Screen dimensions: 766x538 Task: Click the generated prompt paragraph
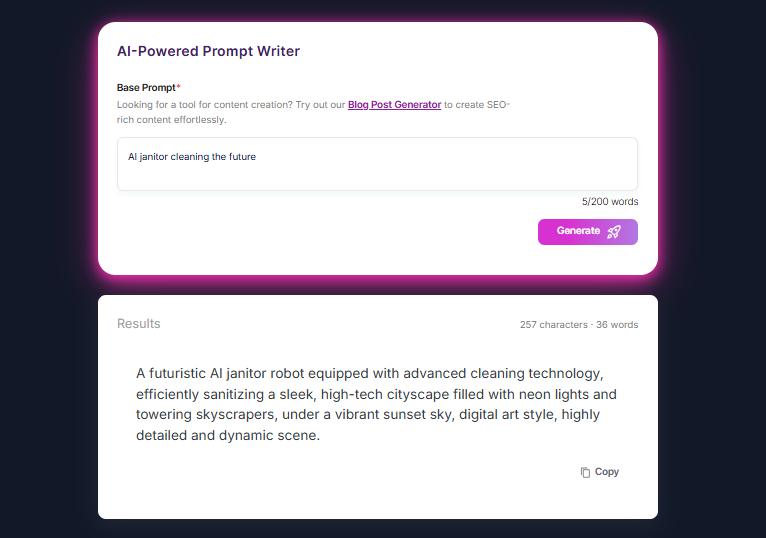point(377,404)
